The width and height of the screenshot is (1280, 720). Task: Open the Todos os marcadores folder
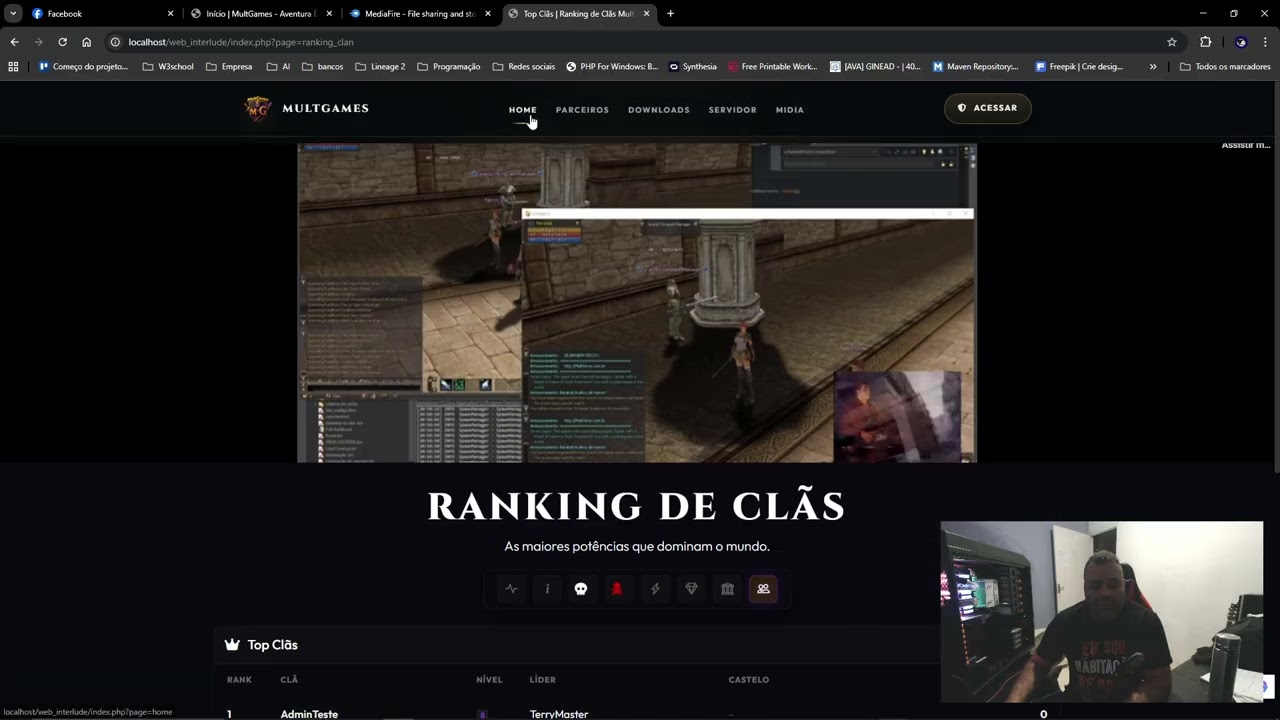[x=1225, y=67]
